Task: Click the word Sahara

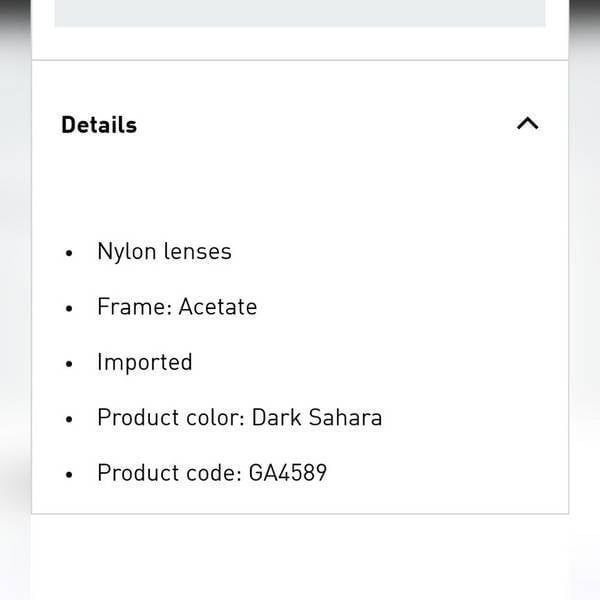Action: [x=345, y=417]
